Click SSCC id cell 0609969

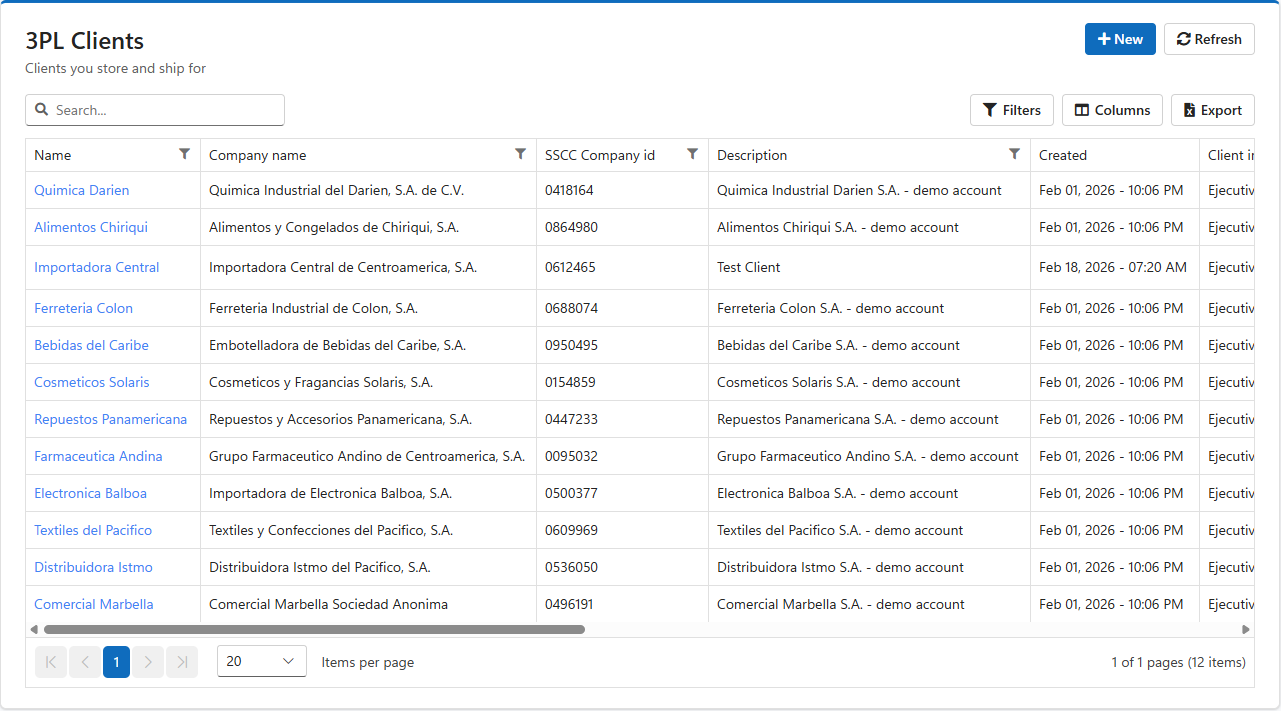(x=622, y=530)
